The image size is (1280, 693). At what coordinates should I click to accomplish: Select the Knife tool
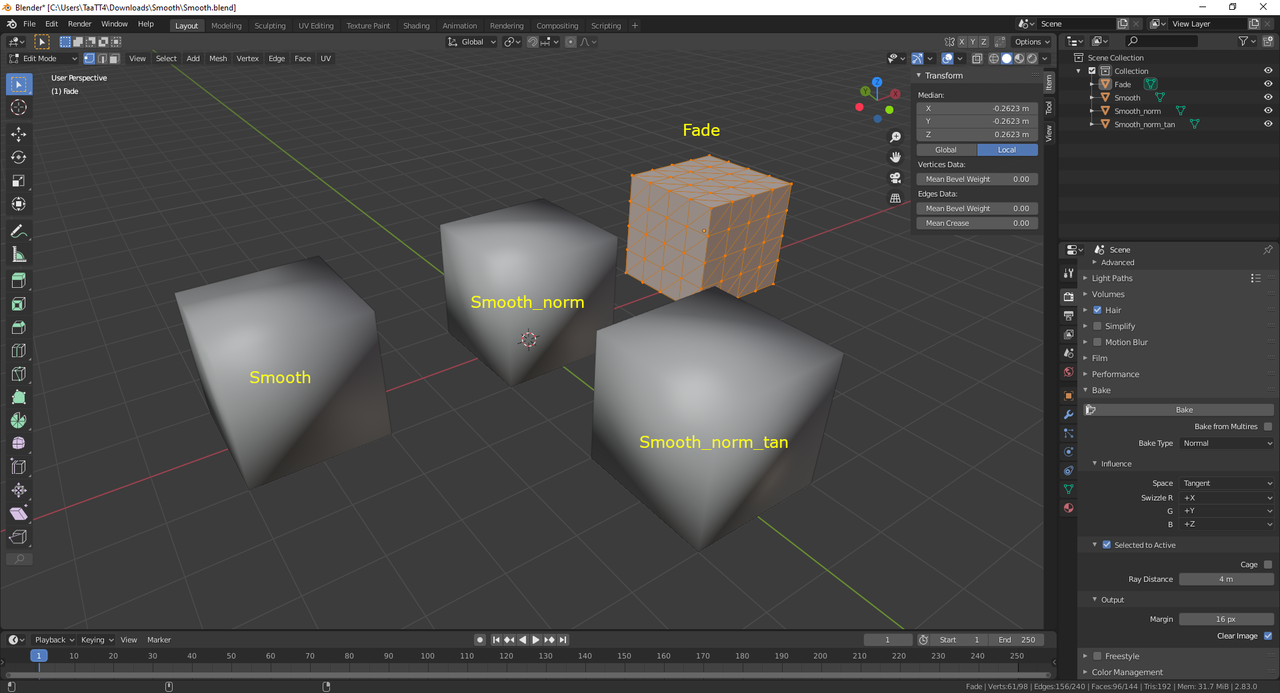tap(18, 374)
